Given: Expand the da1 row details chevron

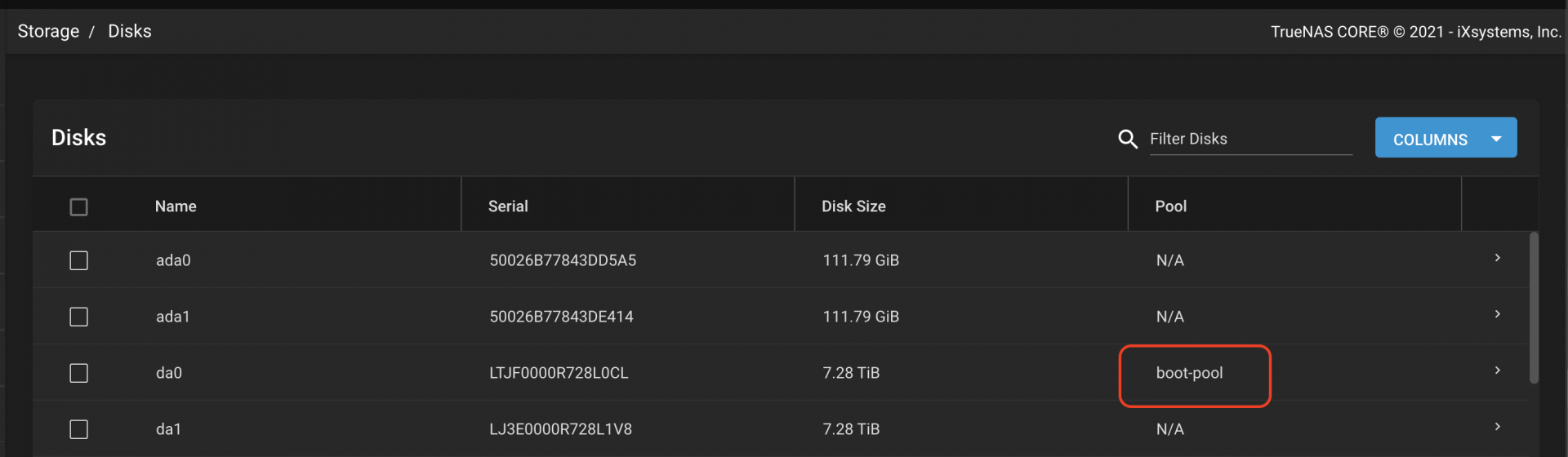Looking at the screenshot, I should point(1497,427).
